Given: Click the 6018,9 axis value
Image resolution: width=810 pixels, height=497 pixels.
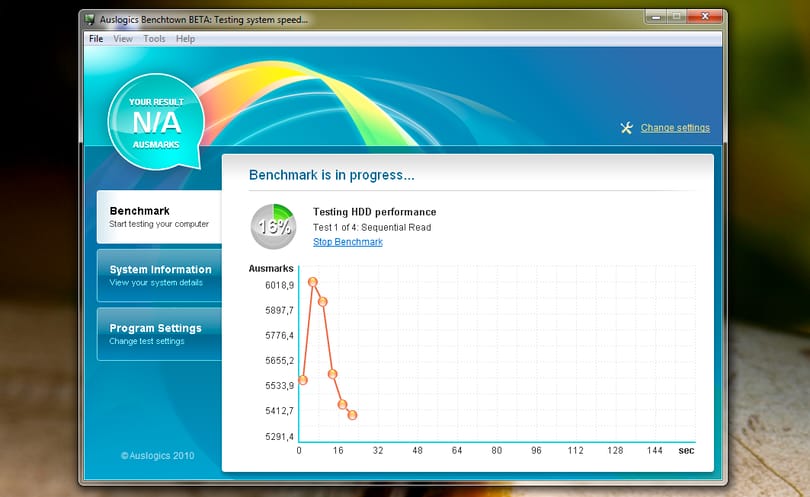Looking at the screenshot, I should [279, 285].
